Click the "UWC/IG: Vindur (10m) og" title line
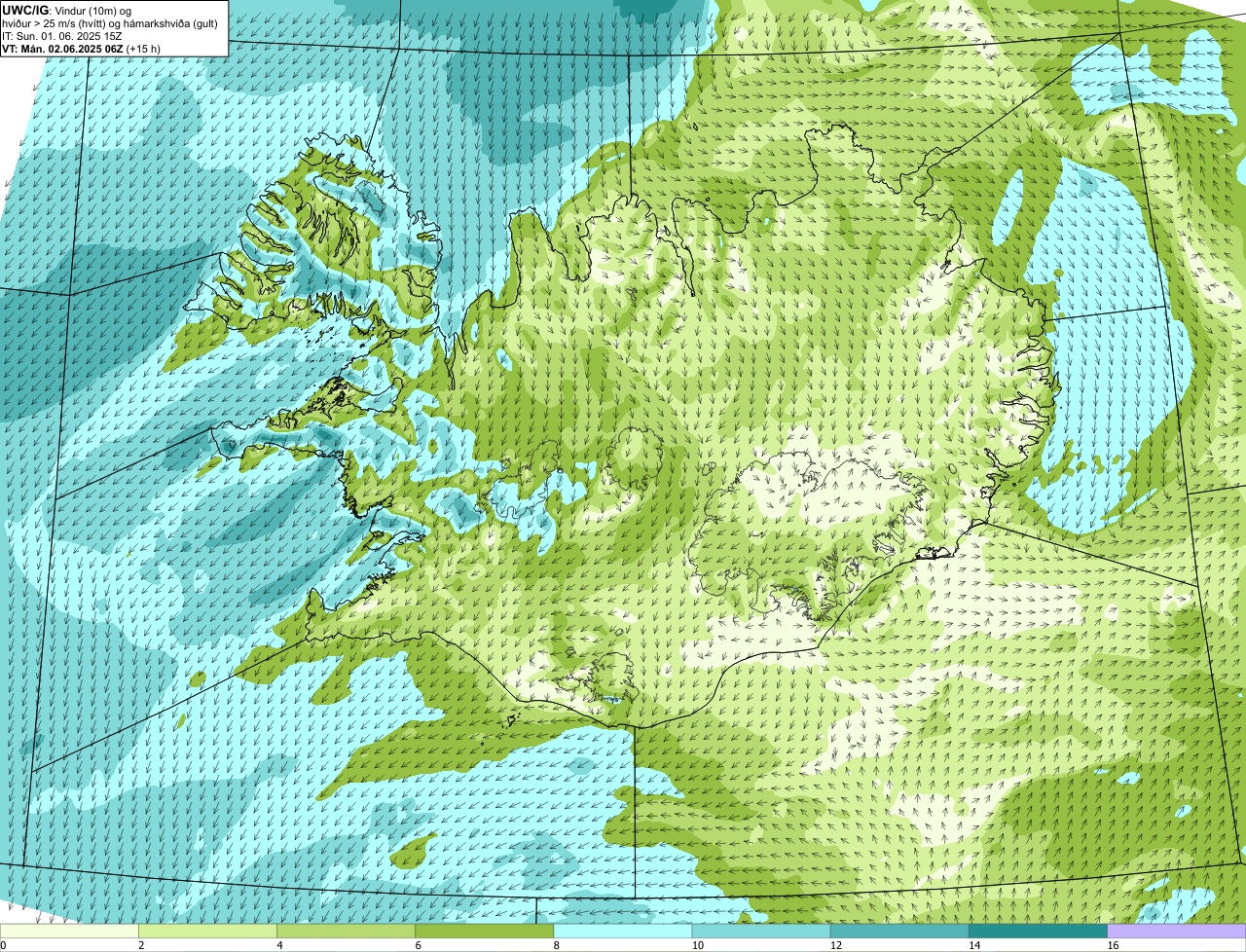 [67, 10]
